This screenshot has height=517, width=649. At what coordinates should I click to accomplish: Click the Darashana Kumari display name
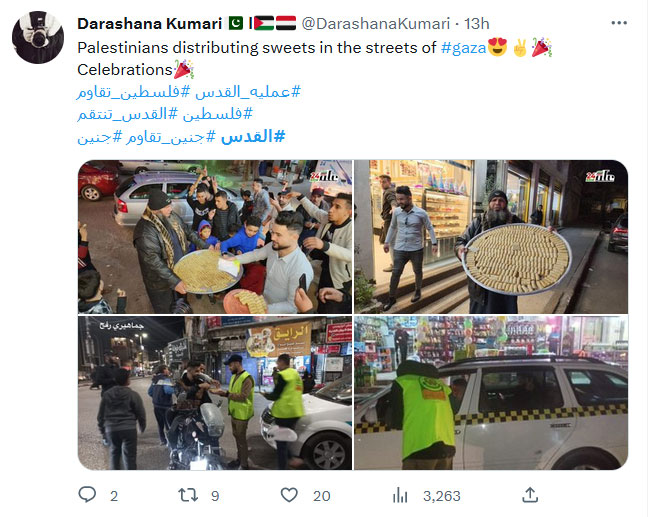[150, 24]
